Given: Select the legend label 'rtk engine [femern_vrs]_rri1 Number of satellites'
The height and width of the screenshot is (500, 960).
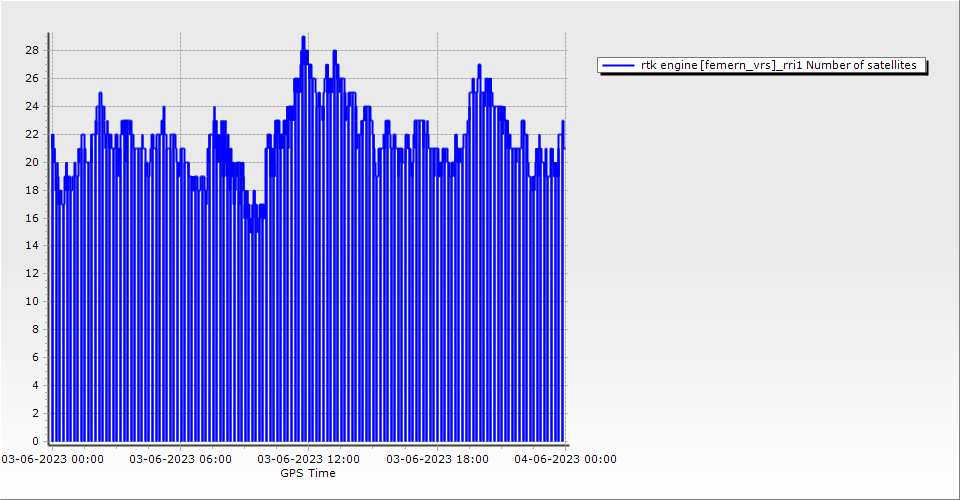Looking at the screenshot, I should pyautogui.click(x=778, y=65).
